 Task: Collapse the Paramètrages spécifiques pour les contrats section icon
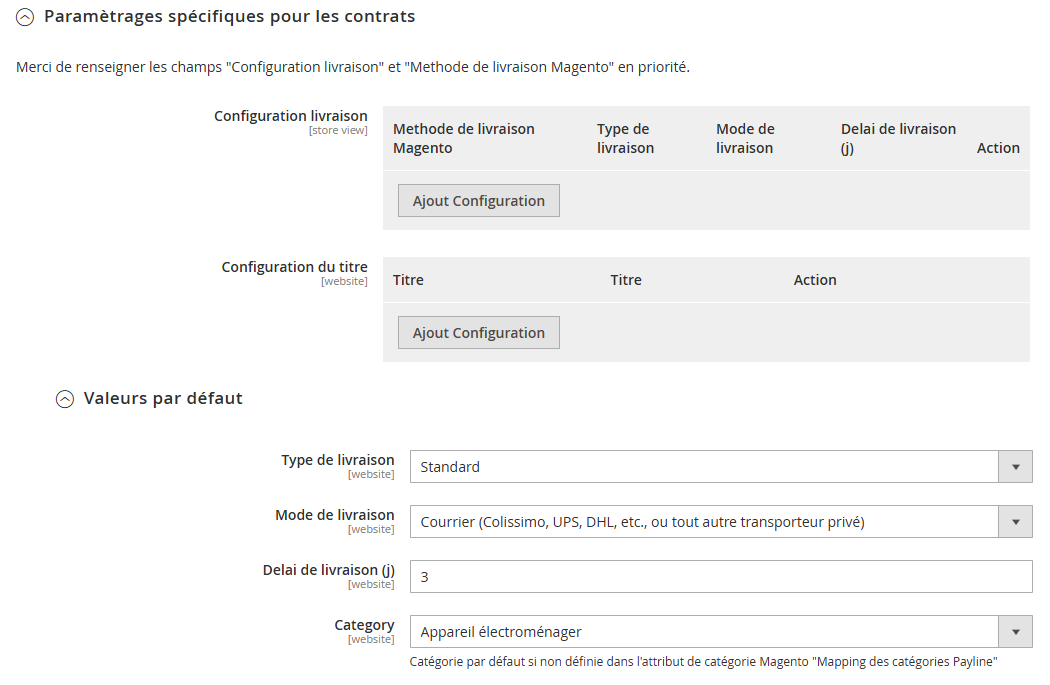25,17
